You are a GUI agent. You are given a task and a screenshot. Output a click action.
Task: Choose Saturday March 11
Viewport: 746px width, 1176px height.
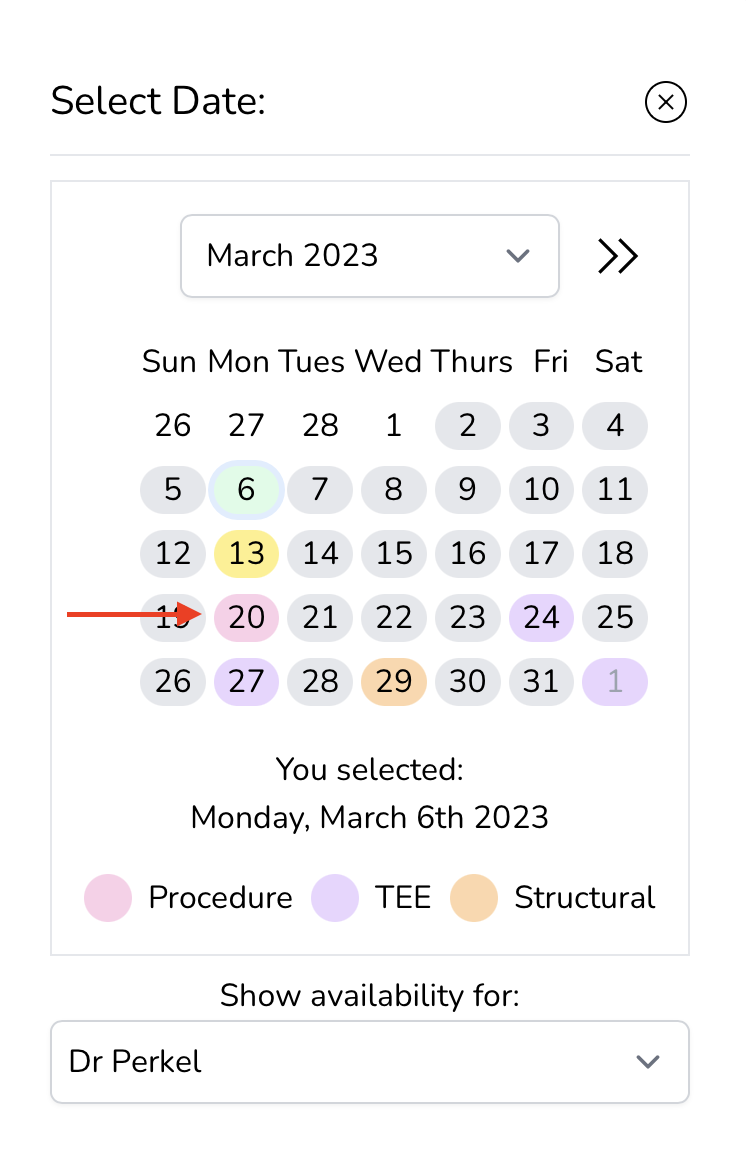coord(615,490)
